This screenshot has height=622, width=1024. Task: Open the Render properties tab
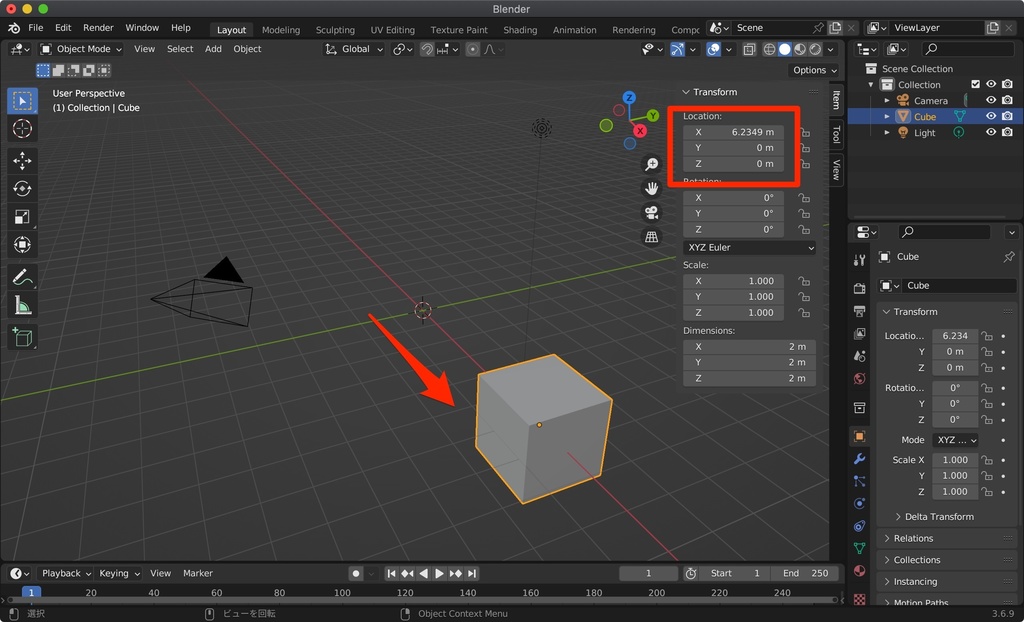click(859, 289)
